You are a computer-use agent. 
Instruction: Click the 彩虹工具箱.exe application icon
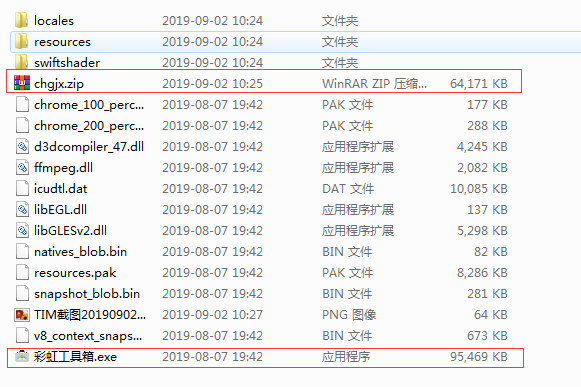[22, 356]
